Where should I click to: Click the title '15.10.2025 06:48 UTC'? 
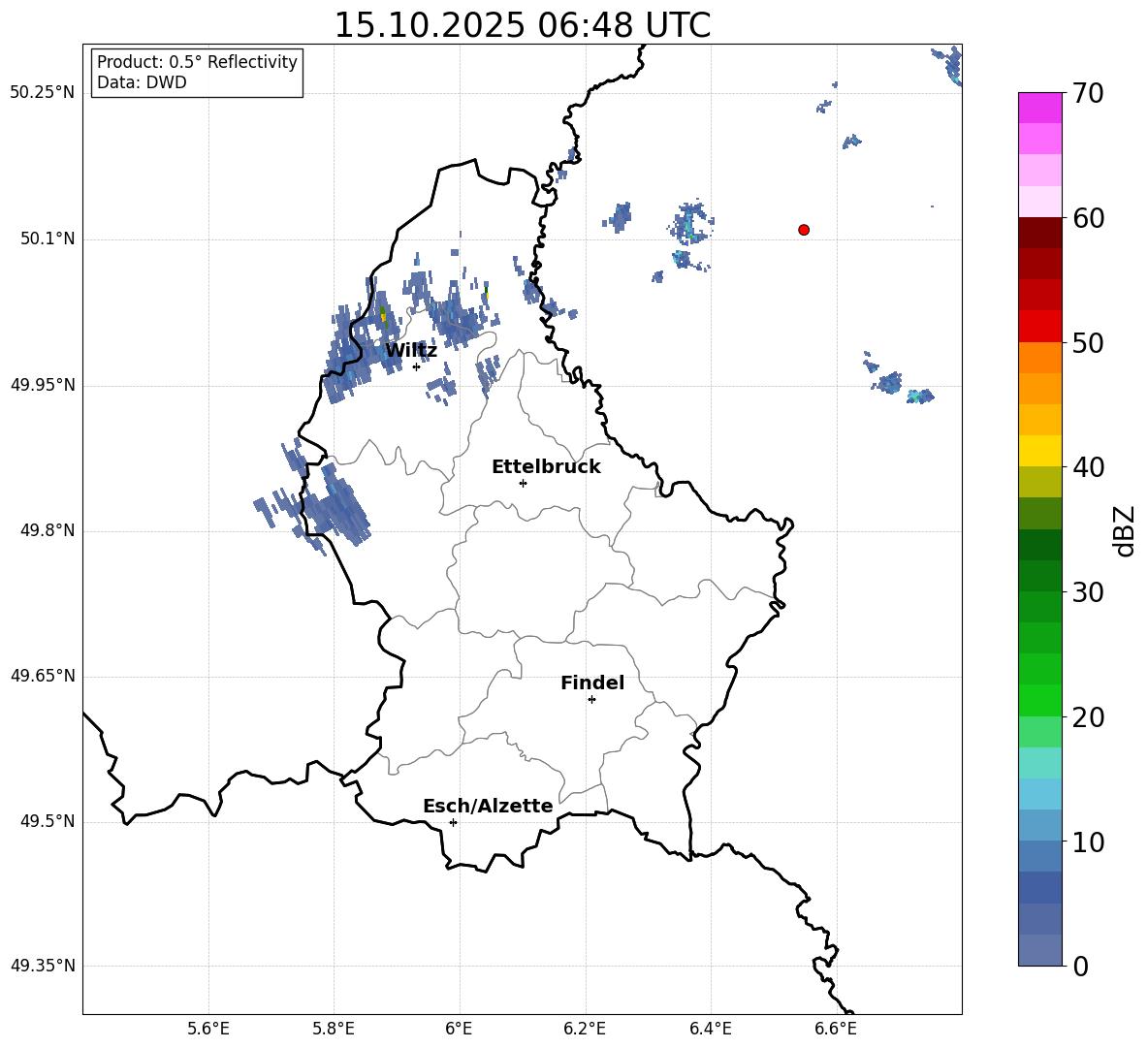point(522,25)
